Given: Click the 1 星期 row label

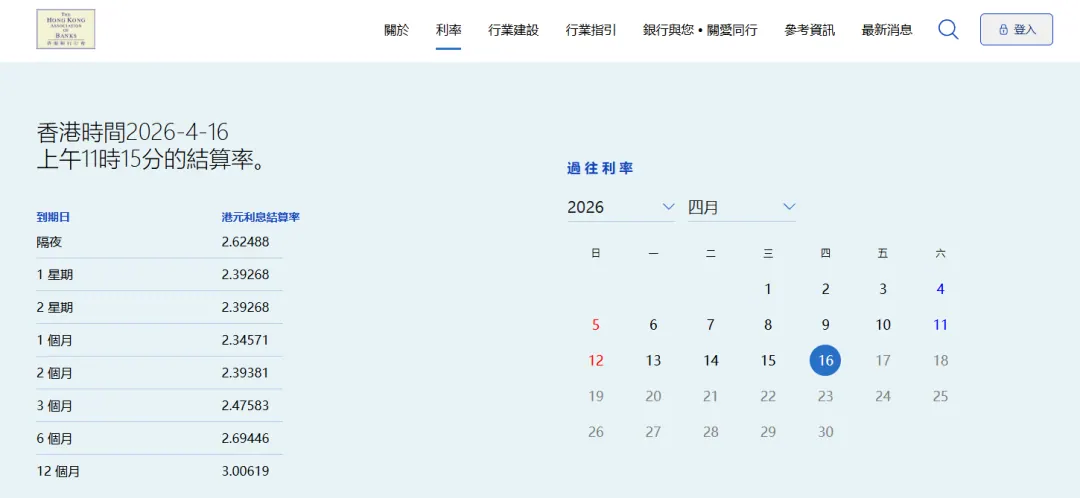Looking at the screenshot, I should (55, 275).
